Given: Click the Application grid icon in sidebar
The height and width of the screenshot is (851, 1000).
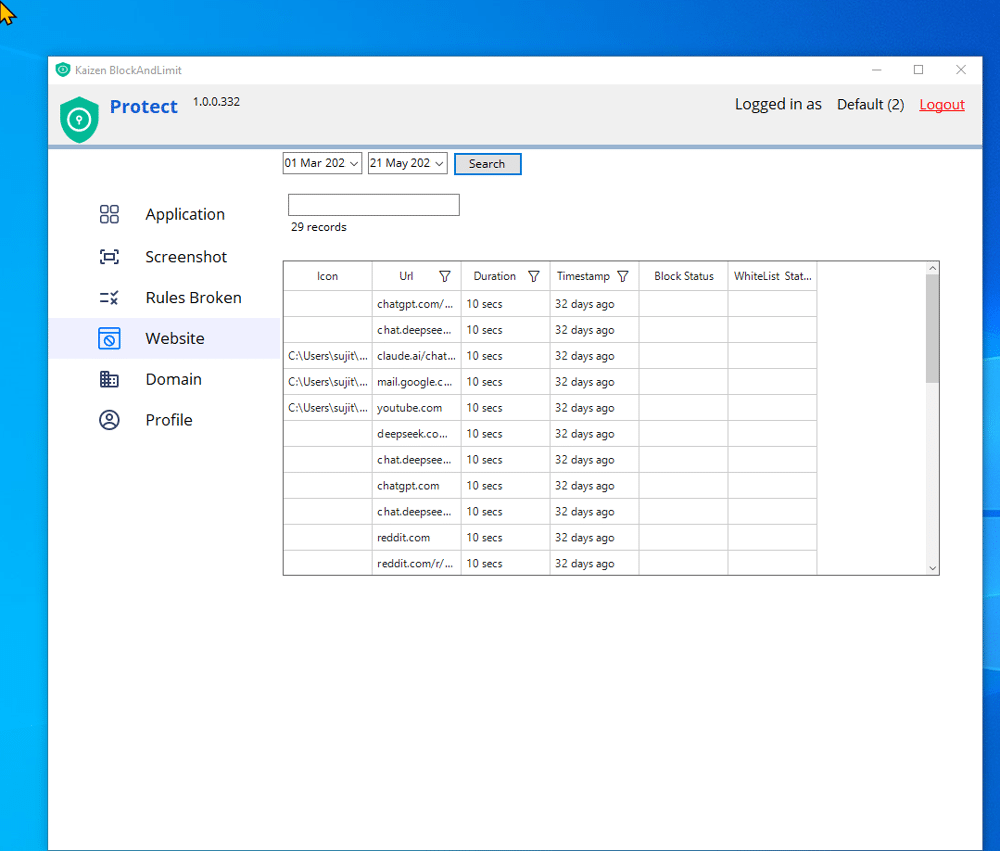Looking at the screenshot, I should [x=109, y=214].
